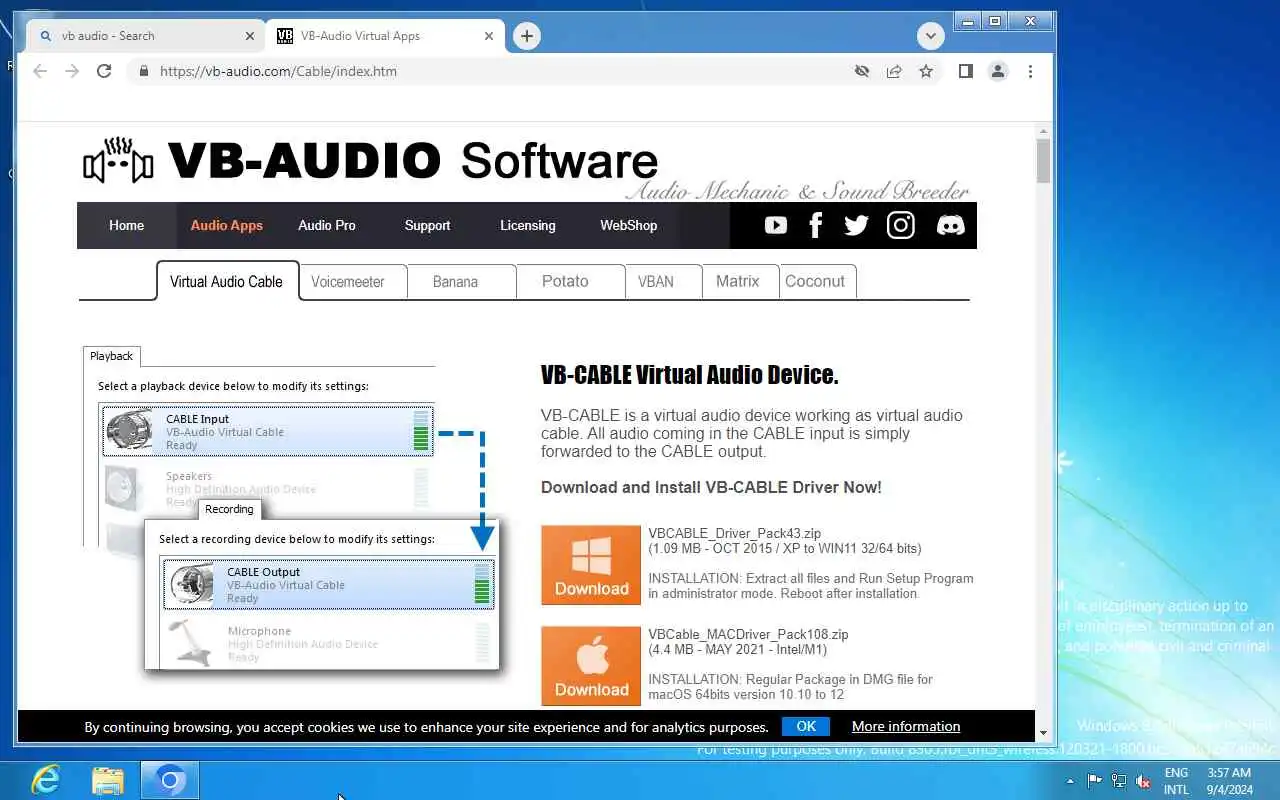Select the Virtual Audio Cable tab

[227, 281]
